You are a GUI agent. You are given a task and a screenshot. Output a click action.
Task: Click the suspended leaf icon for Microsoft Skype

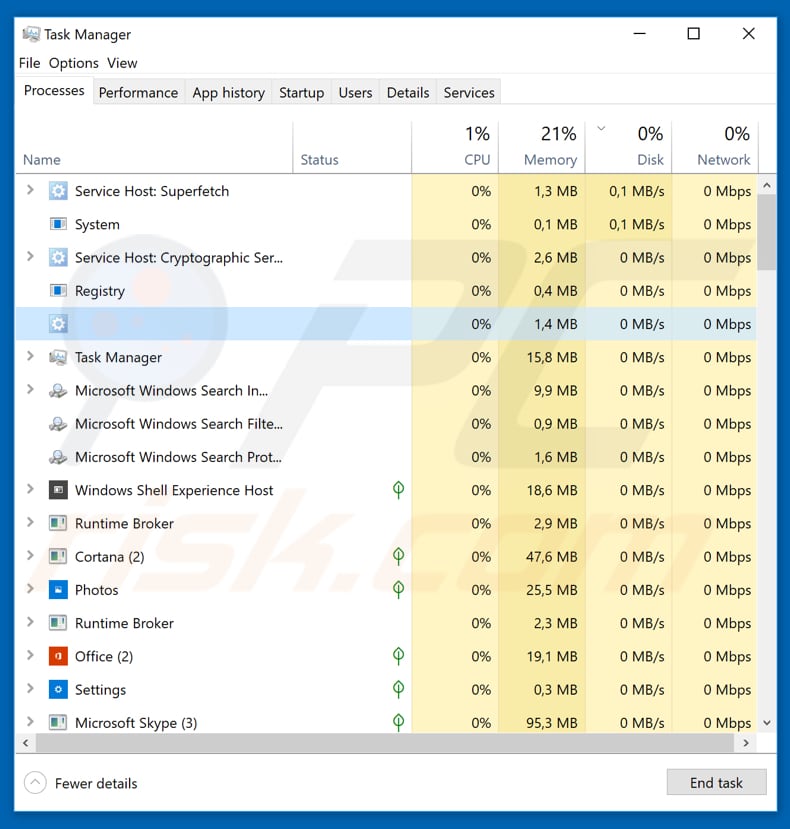click(x=399, y=722)
